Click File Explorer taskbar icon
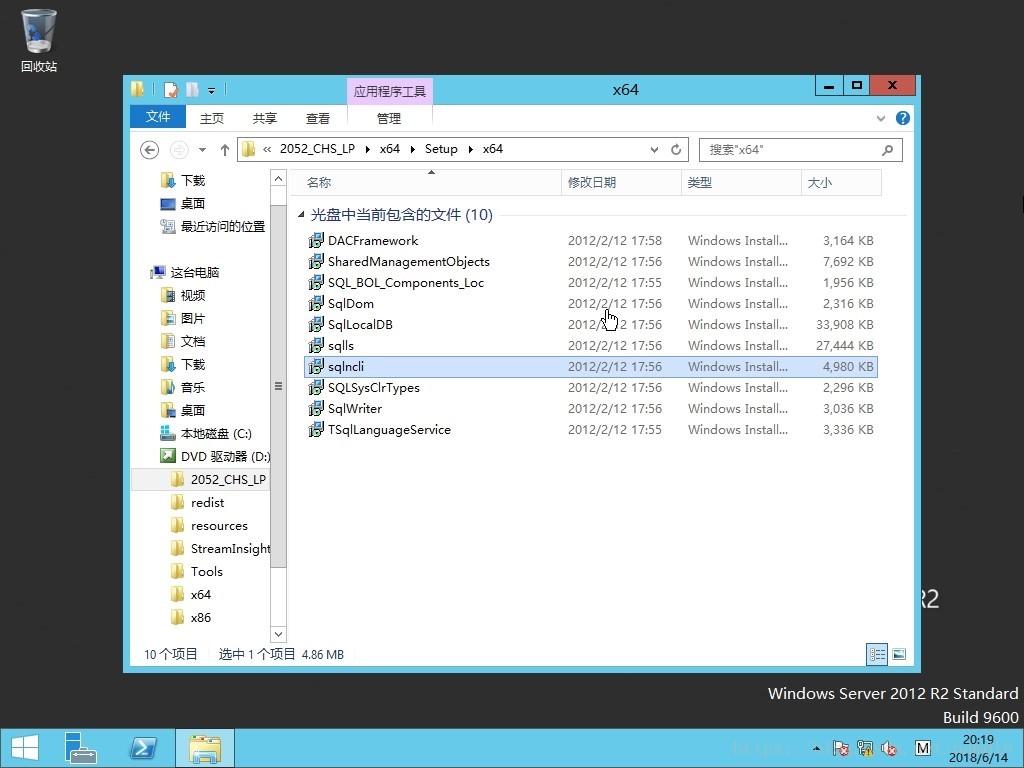Image resolution: width=1024 pixels, height=768 pixels. (204, 748)
